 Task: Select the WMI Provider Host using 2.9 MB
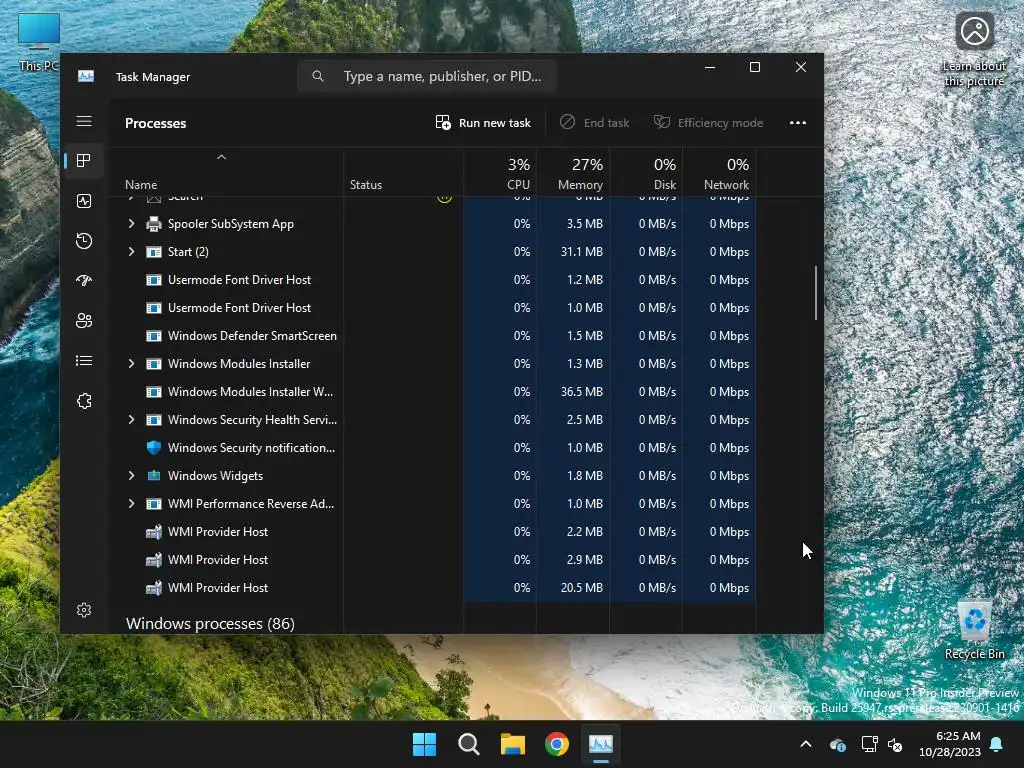(434, 560)
